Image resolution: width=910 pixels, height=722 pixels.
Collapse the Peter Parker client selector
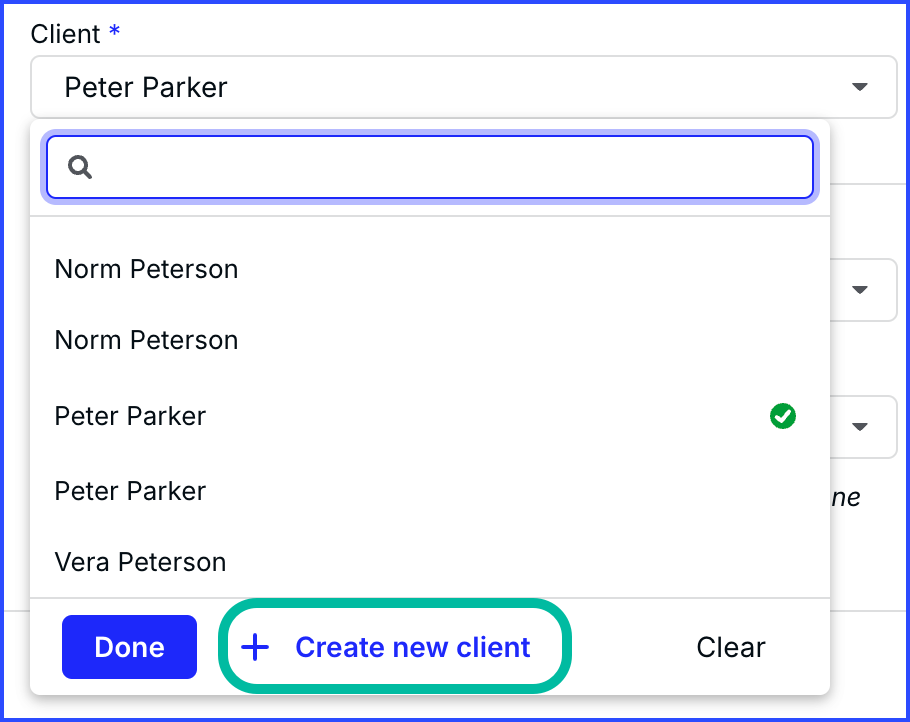pos(860,87)
